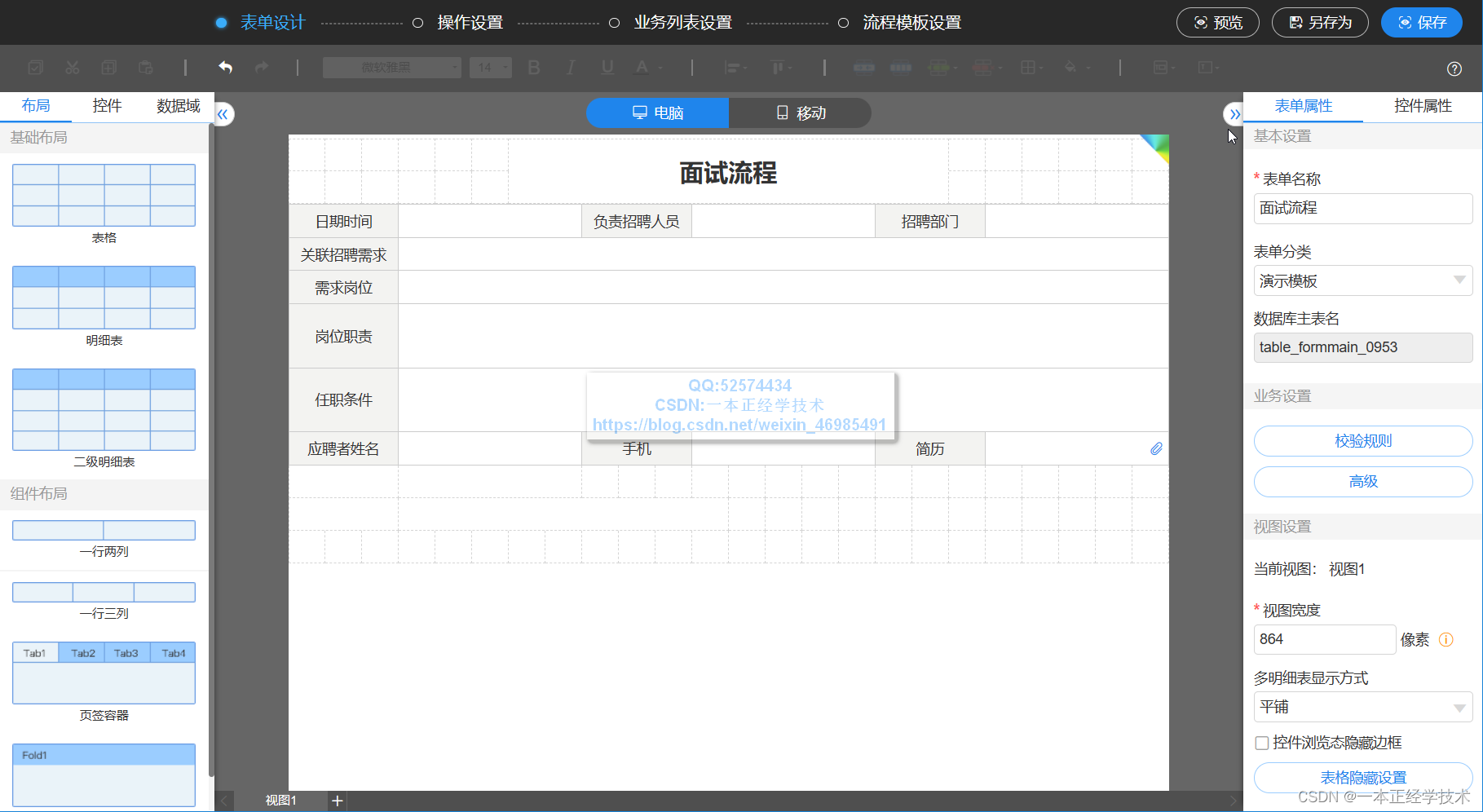Open the help question mark icon
This screenshot has height=812, width=1483.
pos(1454,69)
